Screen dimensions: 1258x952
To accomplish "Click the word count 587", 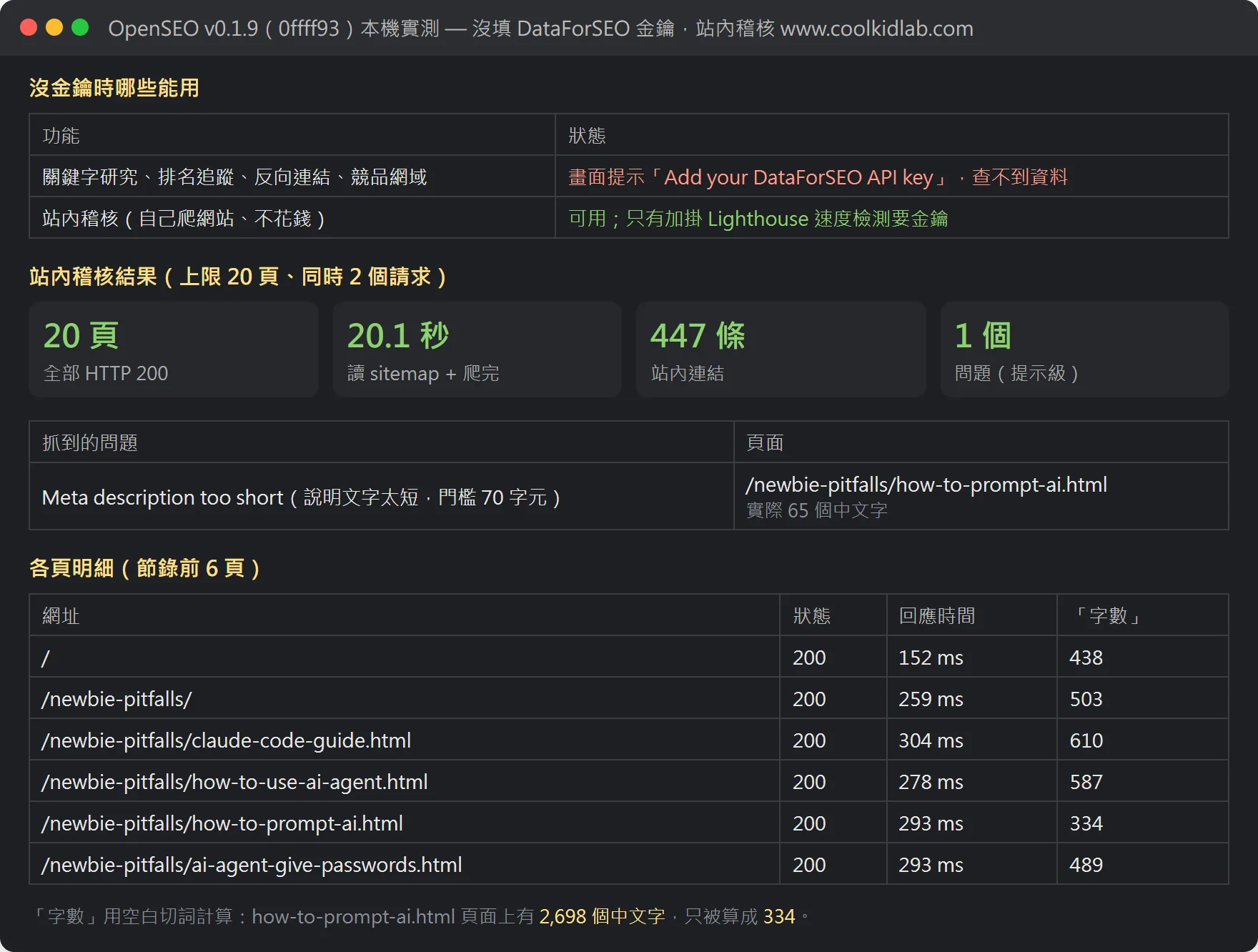I will click(x=1086, y=782).
